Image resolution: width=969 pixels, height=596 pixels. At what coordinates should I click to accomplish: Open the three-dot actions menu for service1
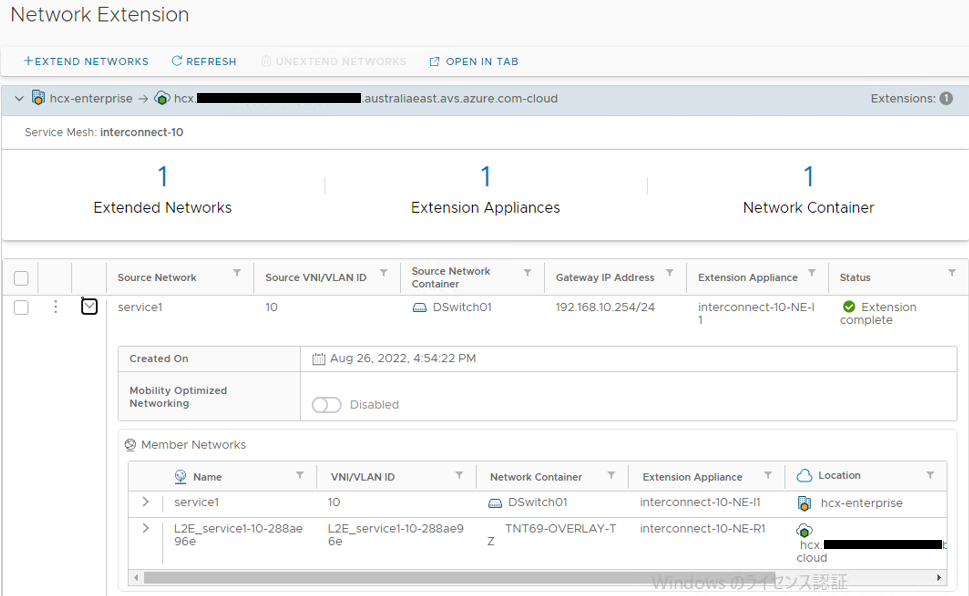point(56,307)
